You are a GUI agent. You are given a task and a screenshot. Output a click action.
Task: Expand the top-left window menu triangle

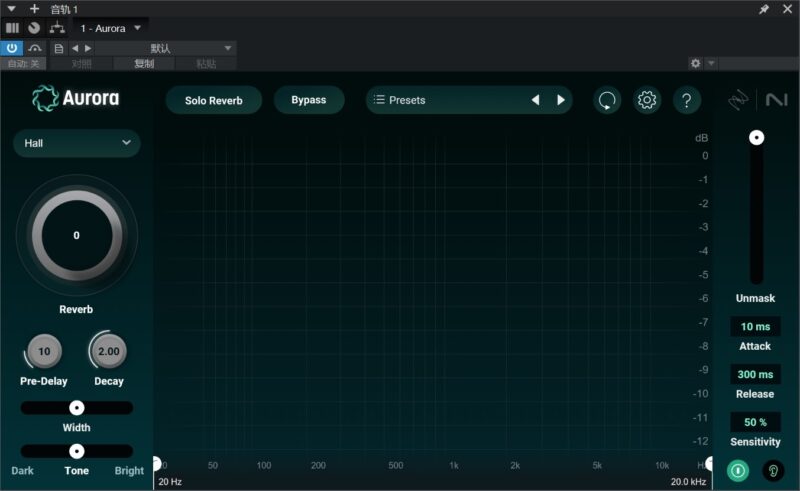tap(11, 9)
